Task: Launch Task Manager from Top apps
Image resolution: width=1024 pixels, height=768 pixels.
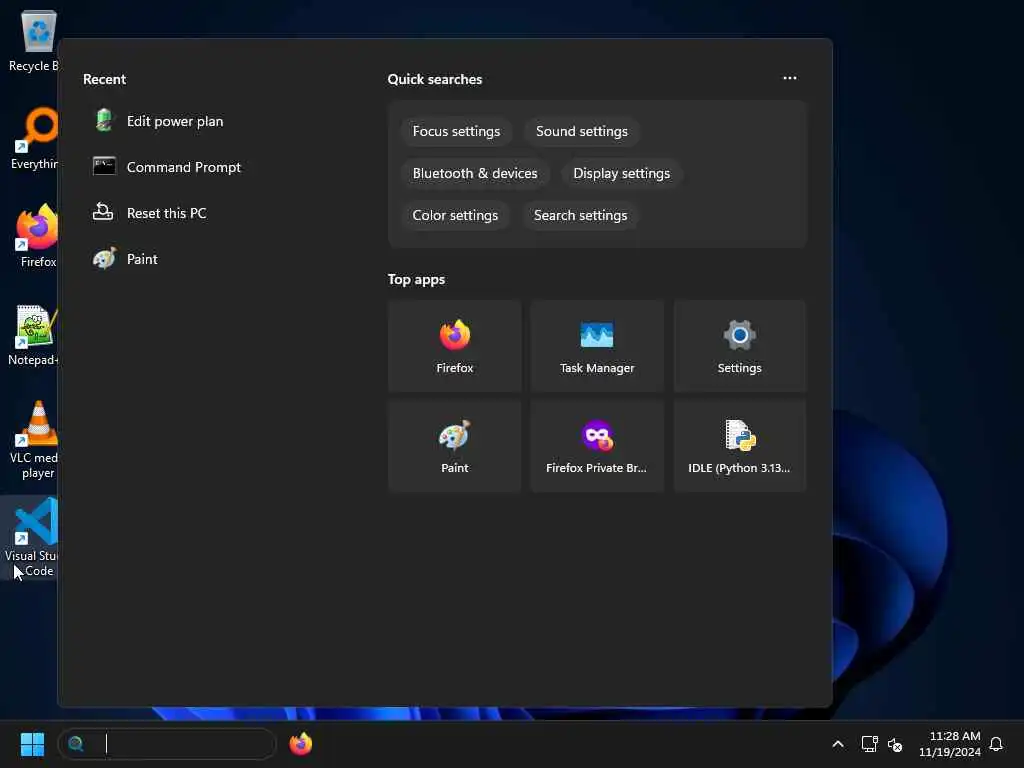Action: 597,346
